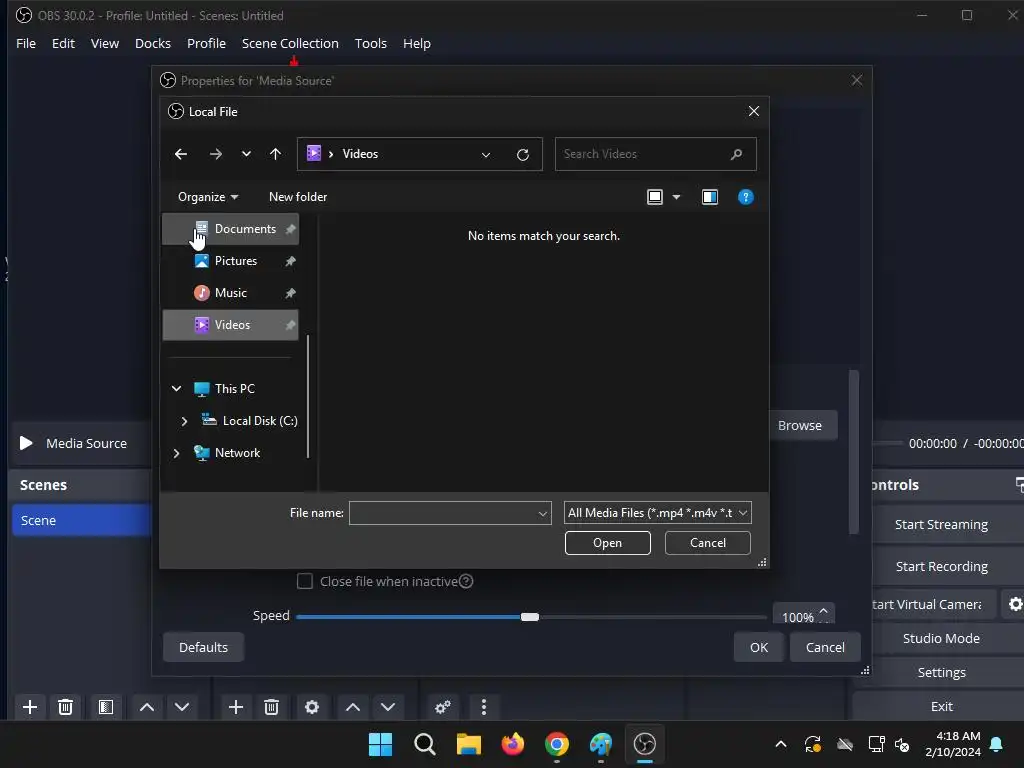The height and width of the screenshot is (768, 1024).
Task: Expand Local Disk (C:)
Action: coord(184,421)
